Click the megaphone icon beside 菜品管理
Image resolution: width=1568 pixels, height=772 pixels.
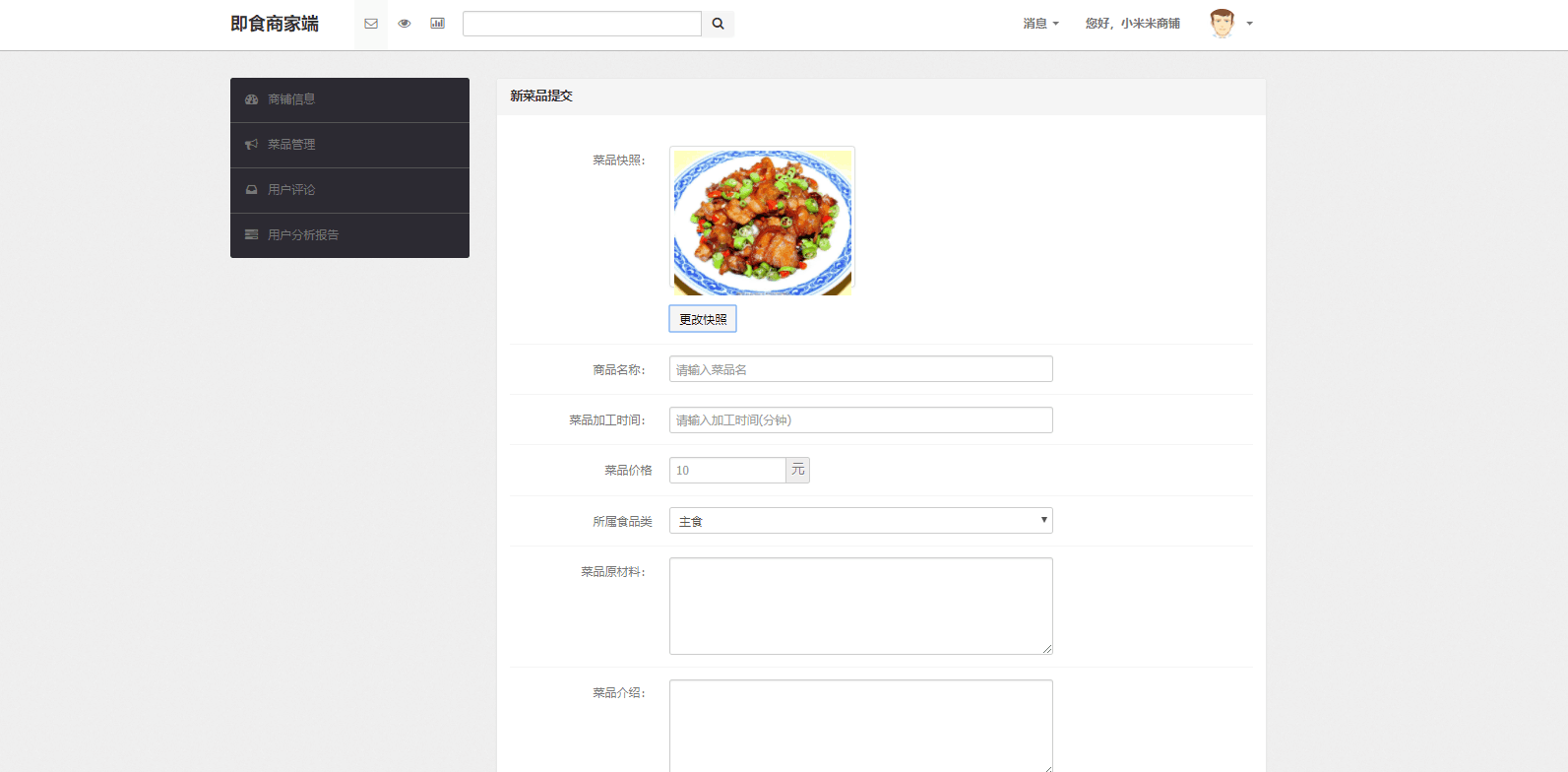pos(252,145)
